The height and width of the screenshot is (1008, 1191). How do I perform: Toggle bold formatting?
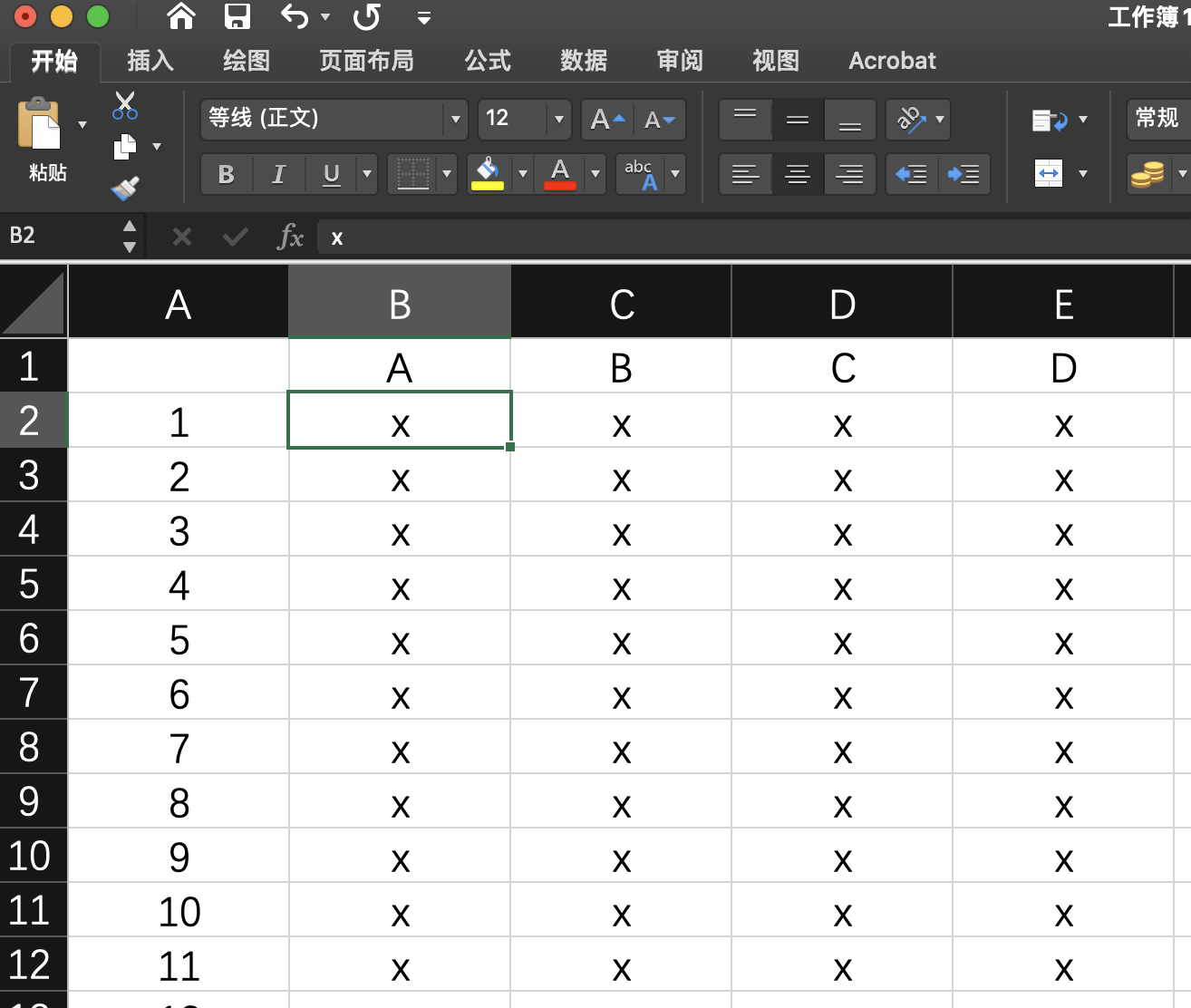pyautogui.click(x=225, y=174)
